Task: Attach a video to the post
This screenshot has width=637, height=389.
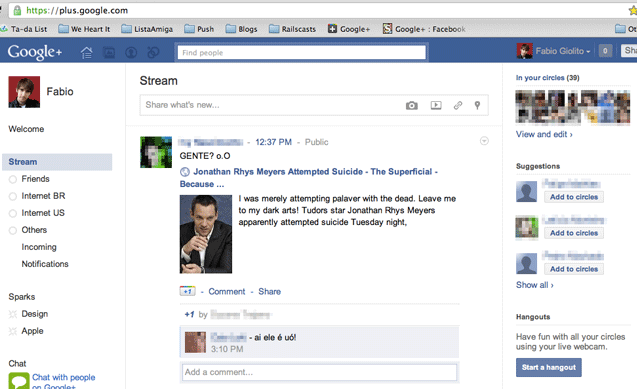Action: (x=436, y=105)
